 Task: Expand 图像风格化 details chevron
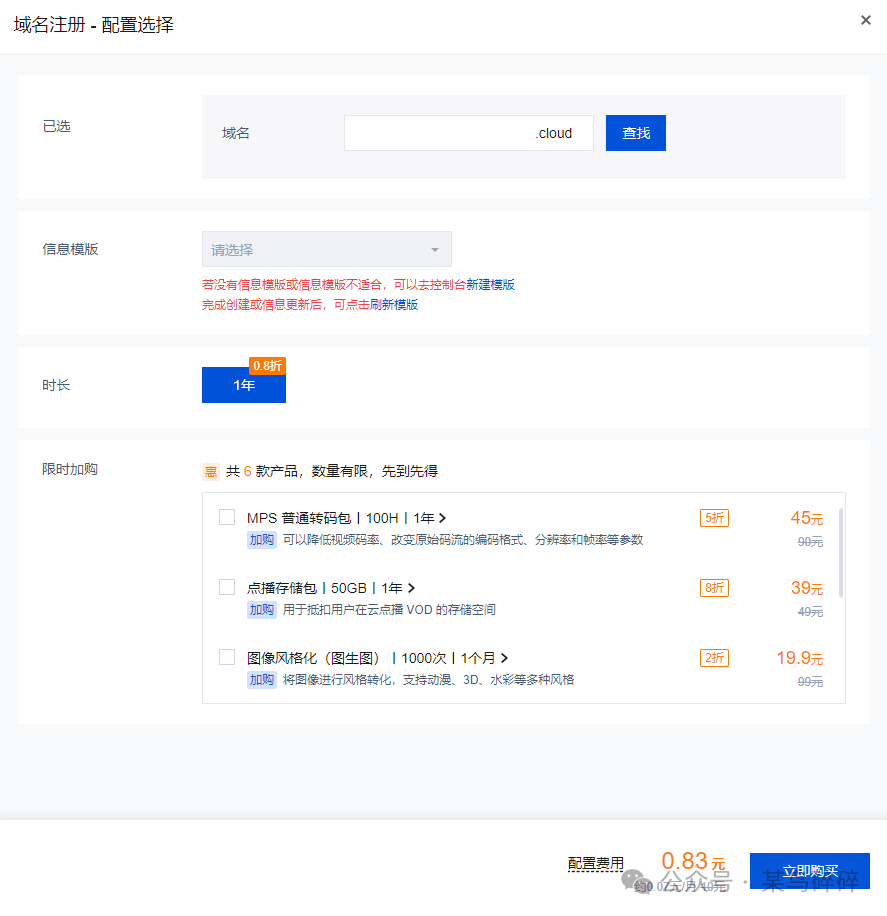505,658
